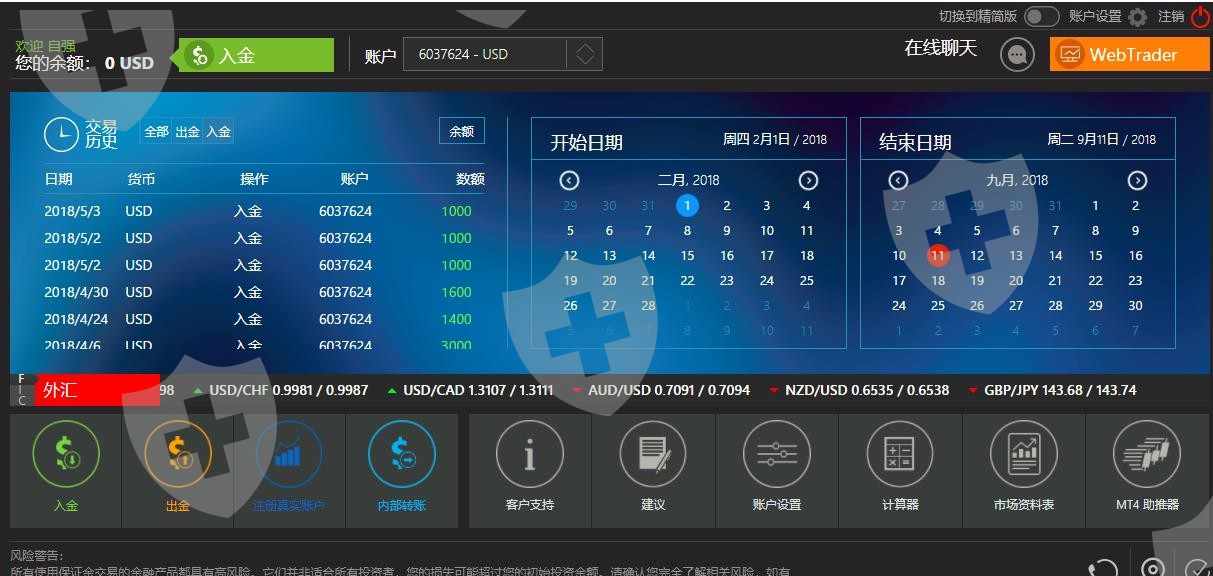This screenshot has height=576, width=1213.
Task: Click the red 外汇 ticker category label
Action: [97, 390]
